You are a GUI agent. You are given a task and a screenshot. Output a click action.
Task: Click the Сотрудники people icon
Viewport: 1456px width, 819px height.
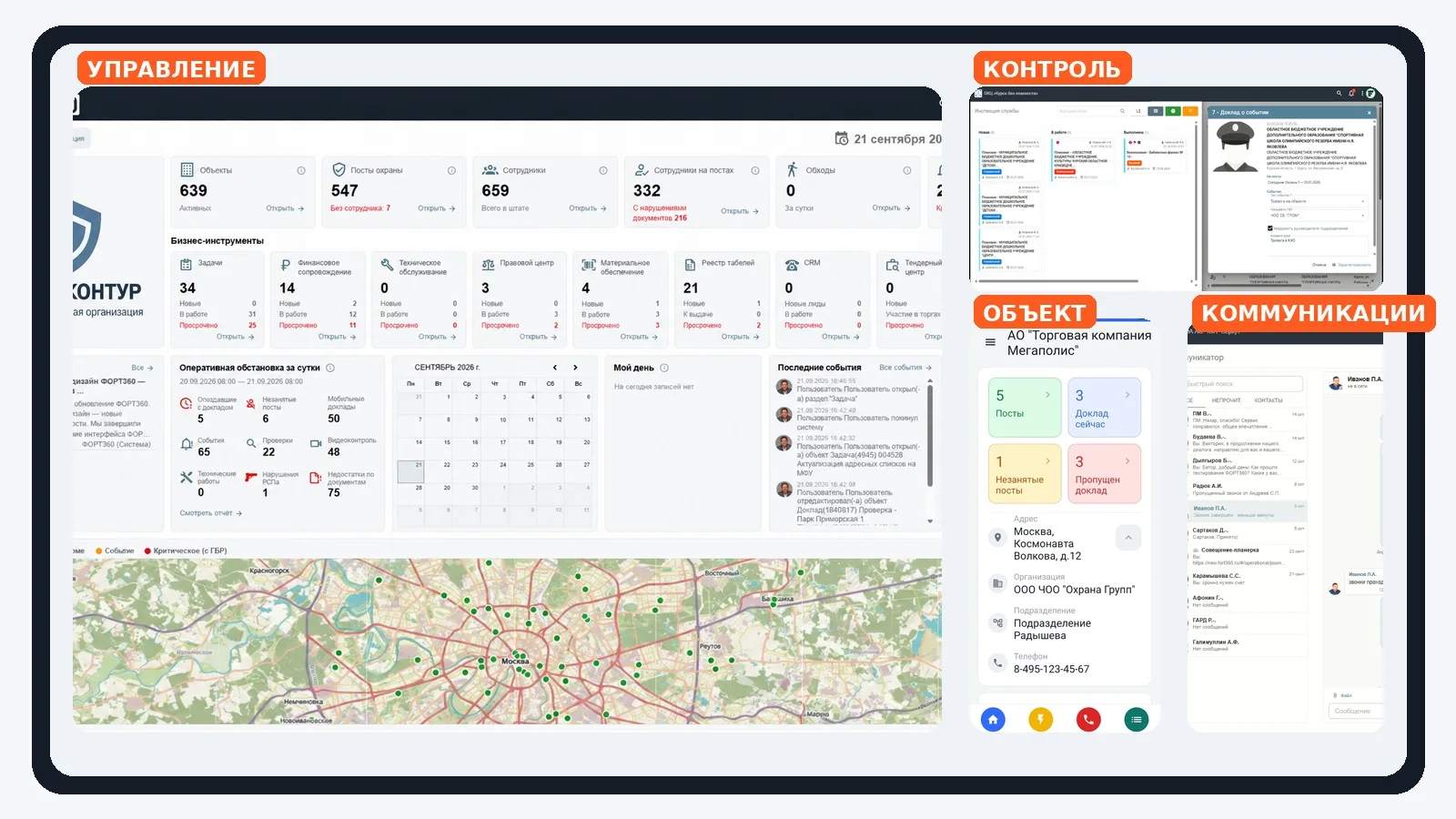point(490,170)
